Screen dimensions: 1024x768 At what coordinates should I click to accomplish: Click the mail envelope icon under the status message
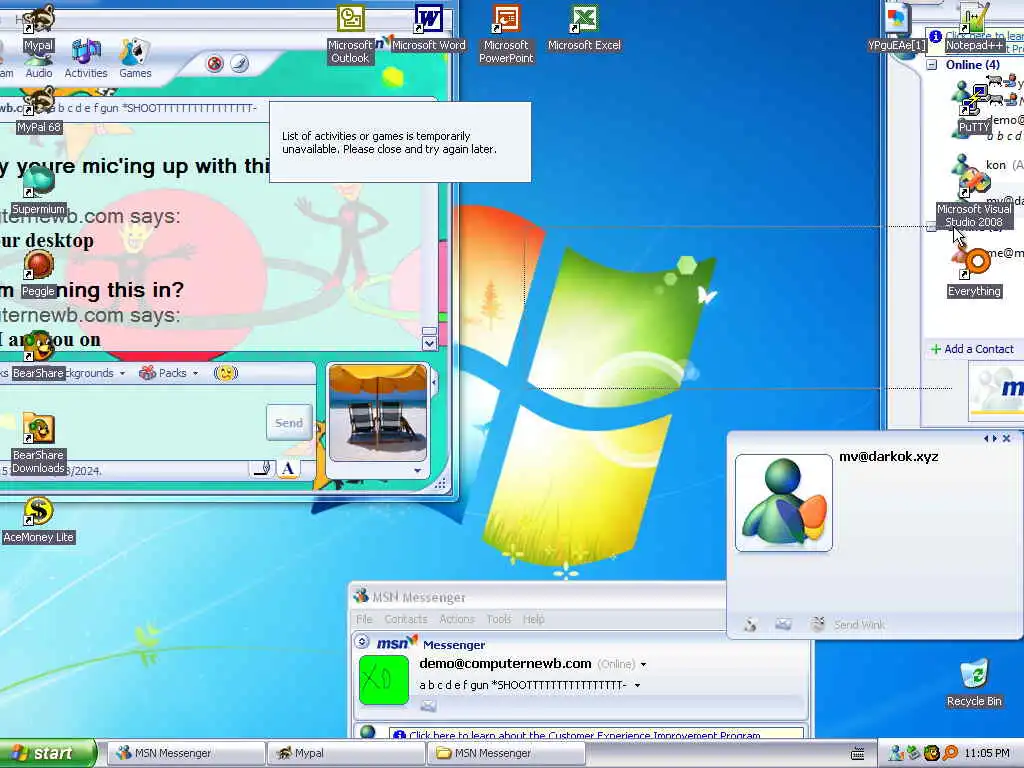(x=428, y=705)
